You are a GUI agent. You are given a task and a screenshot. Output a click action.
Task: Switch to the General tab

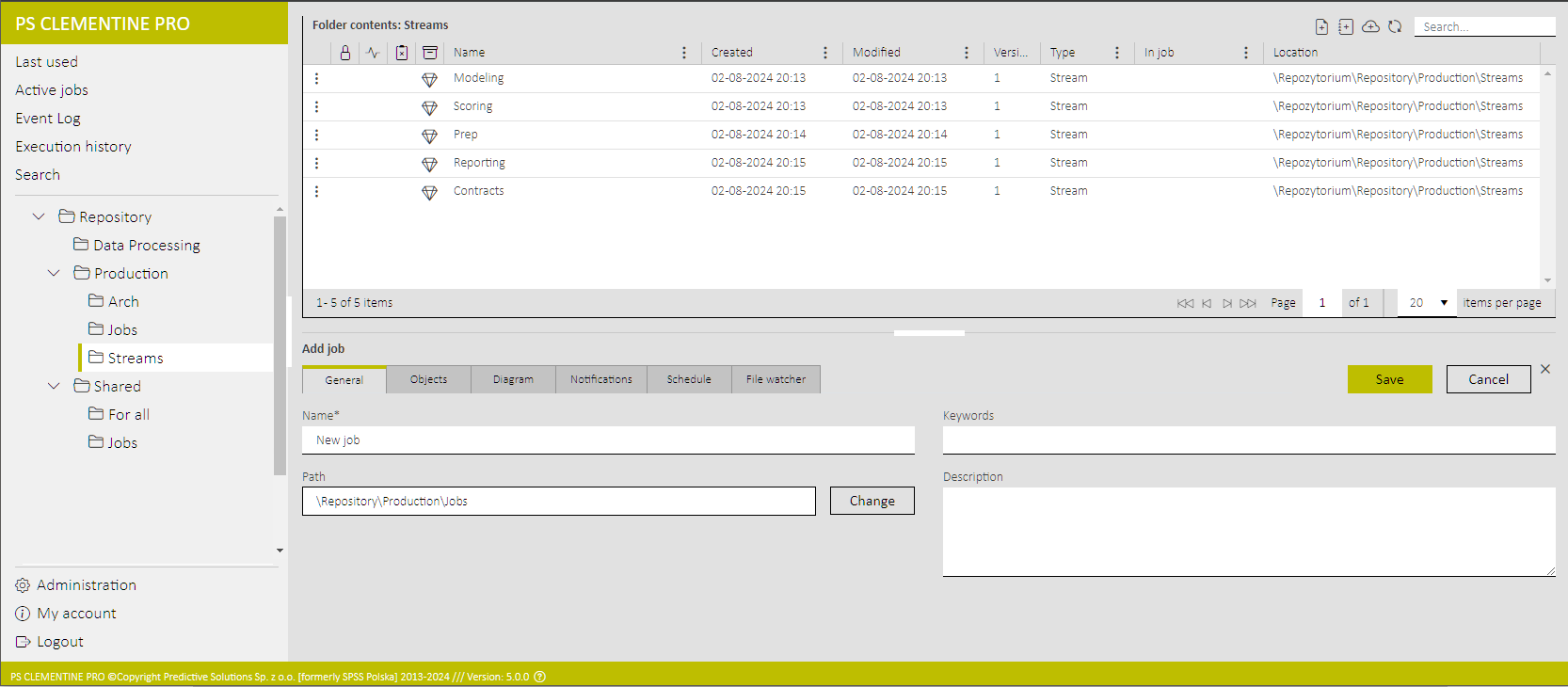[x=344, y=380]
